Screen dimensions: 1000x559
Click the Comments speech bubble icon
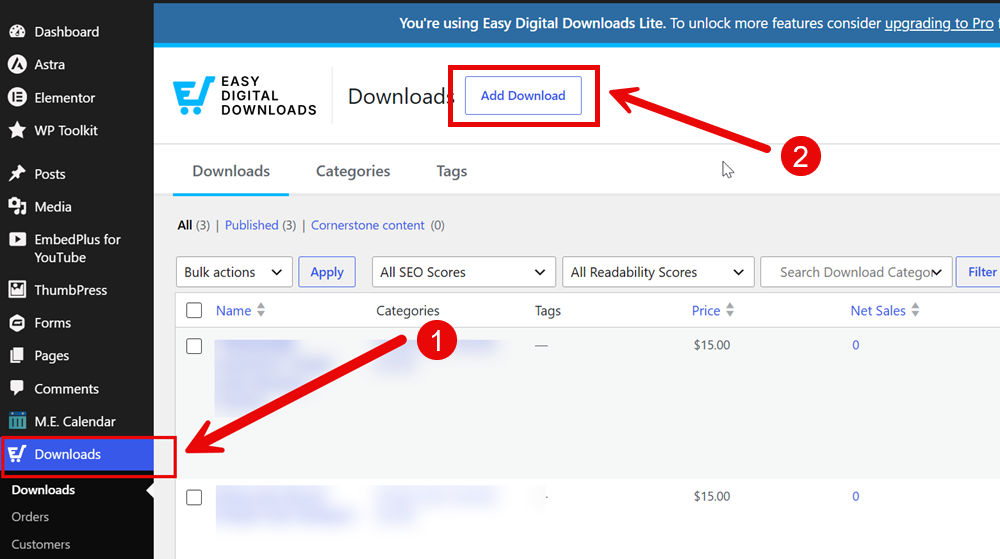[x=17, y=388]
